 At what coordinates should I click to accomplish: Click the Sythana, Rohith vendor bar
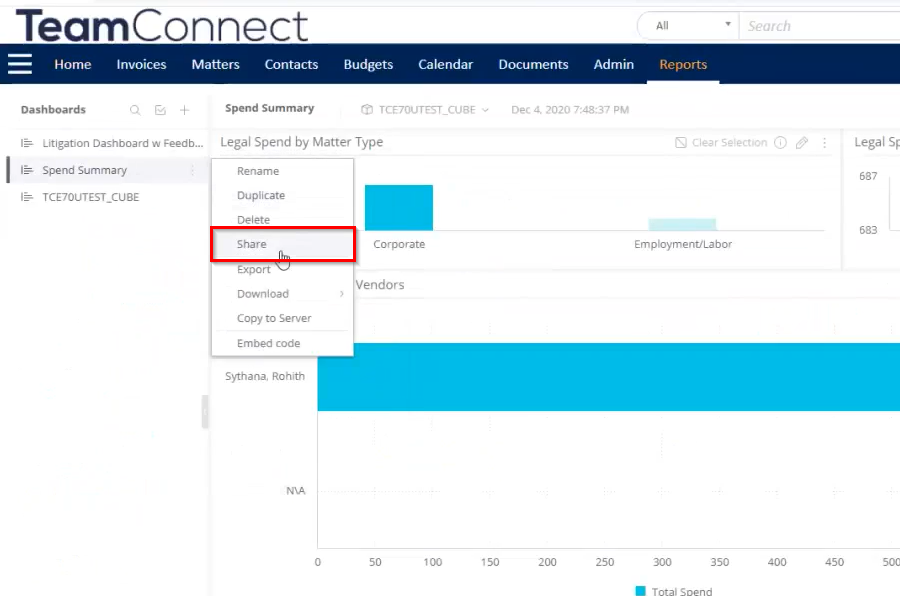(x=608, y=377)
